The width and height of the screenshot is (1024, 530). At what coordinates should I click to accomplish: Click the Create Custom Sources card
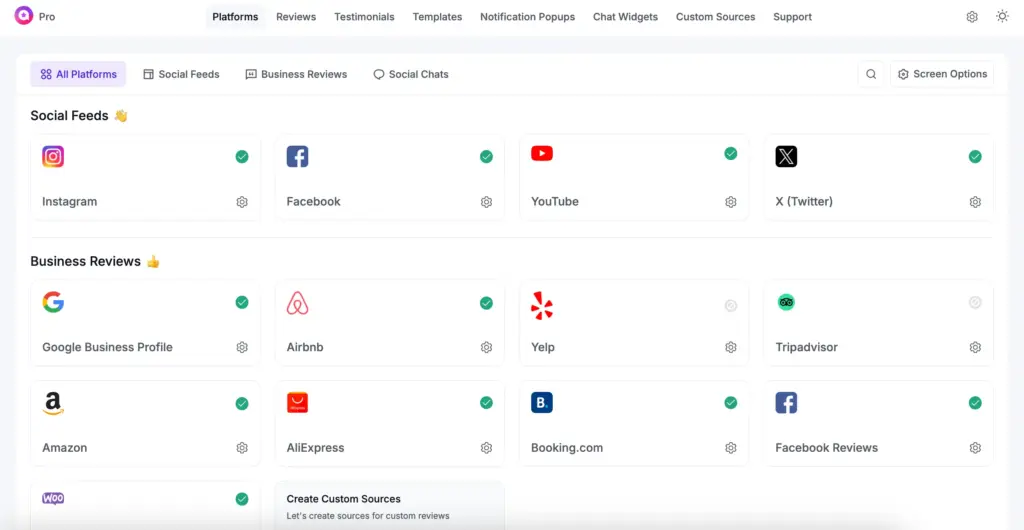pos(390,506)
